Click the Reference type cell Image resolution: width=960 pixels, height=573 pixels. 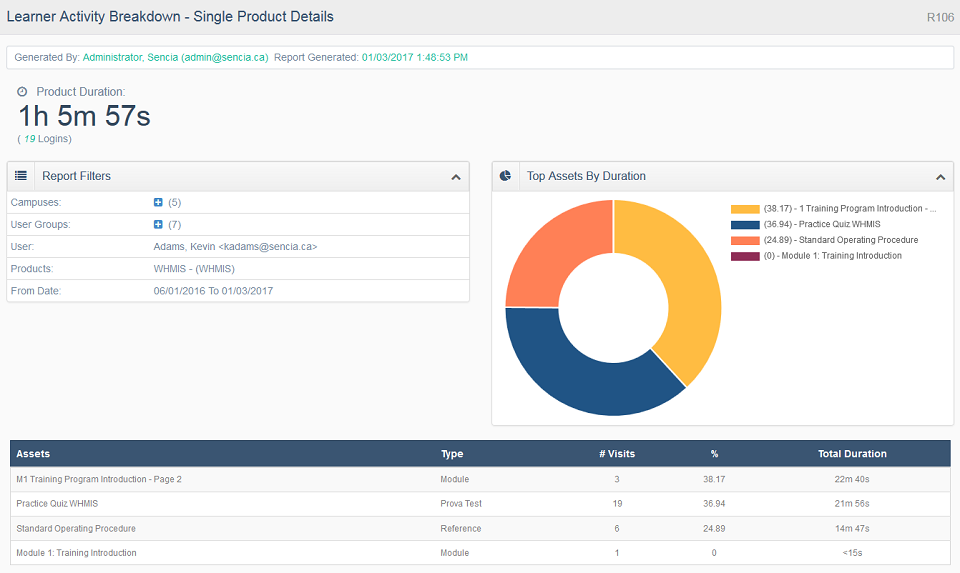point(461,528)
